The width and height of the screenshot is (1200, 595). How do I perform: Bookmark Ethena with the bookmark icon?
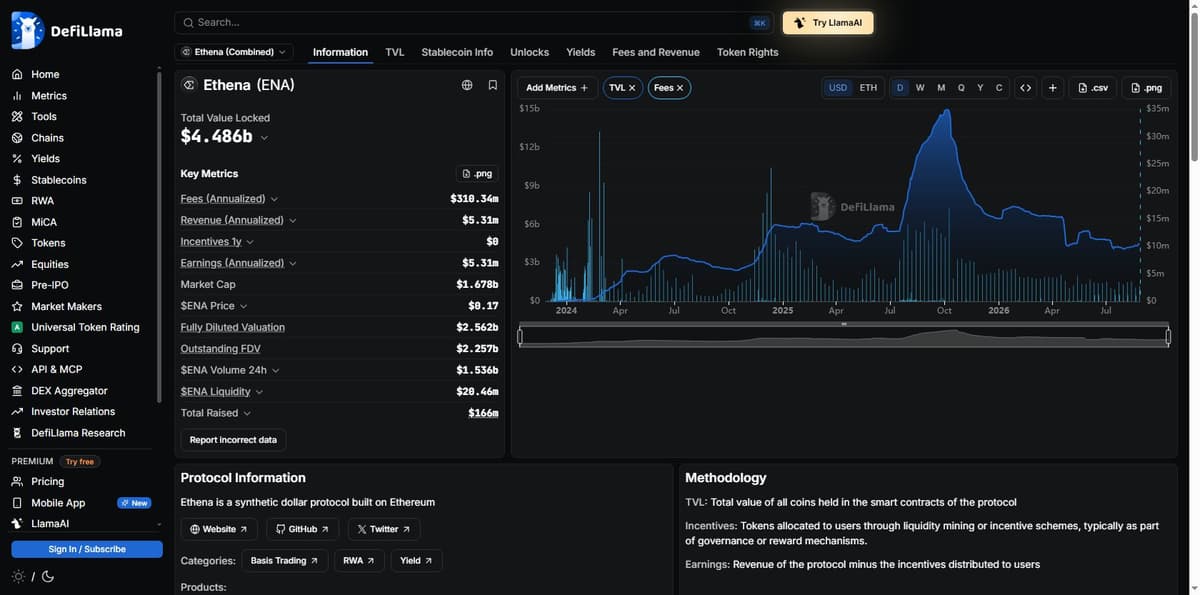[493, 85]
